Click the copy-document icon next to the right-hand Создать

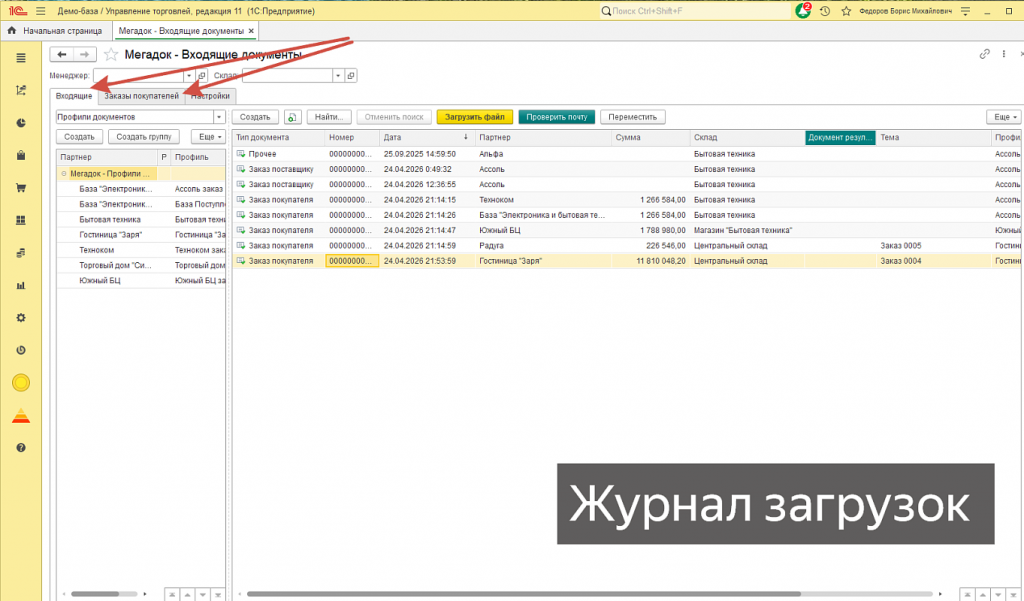click(293, 117)
